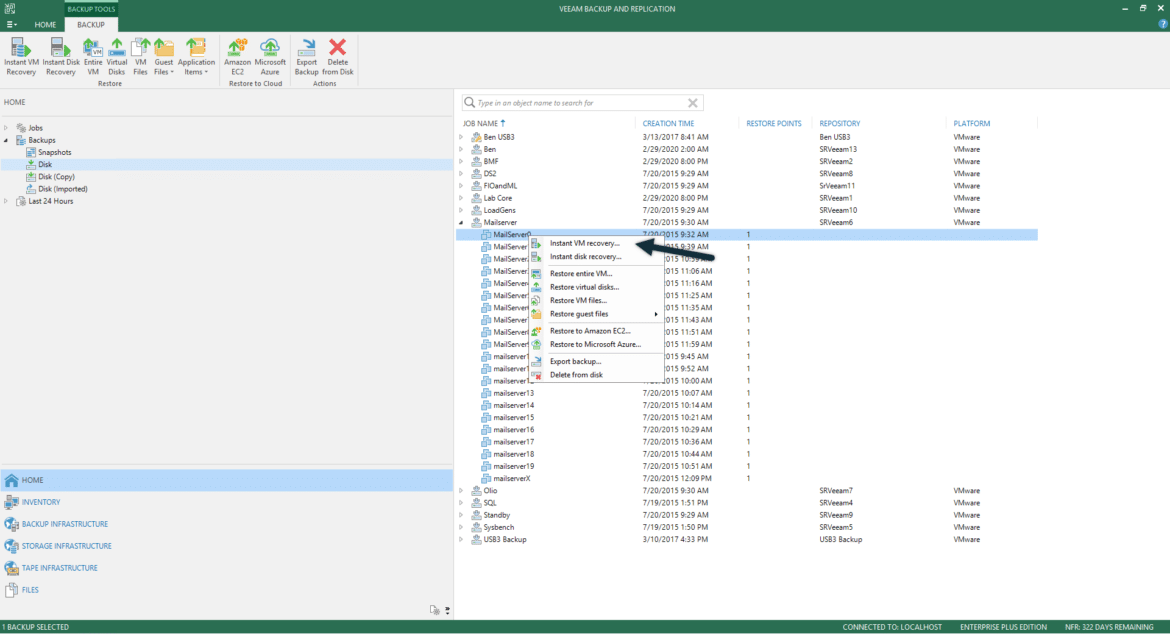Click the Export Backup ribbon icon
The image size is (1170, 634).
[x=306, y=57]
